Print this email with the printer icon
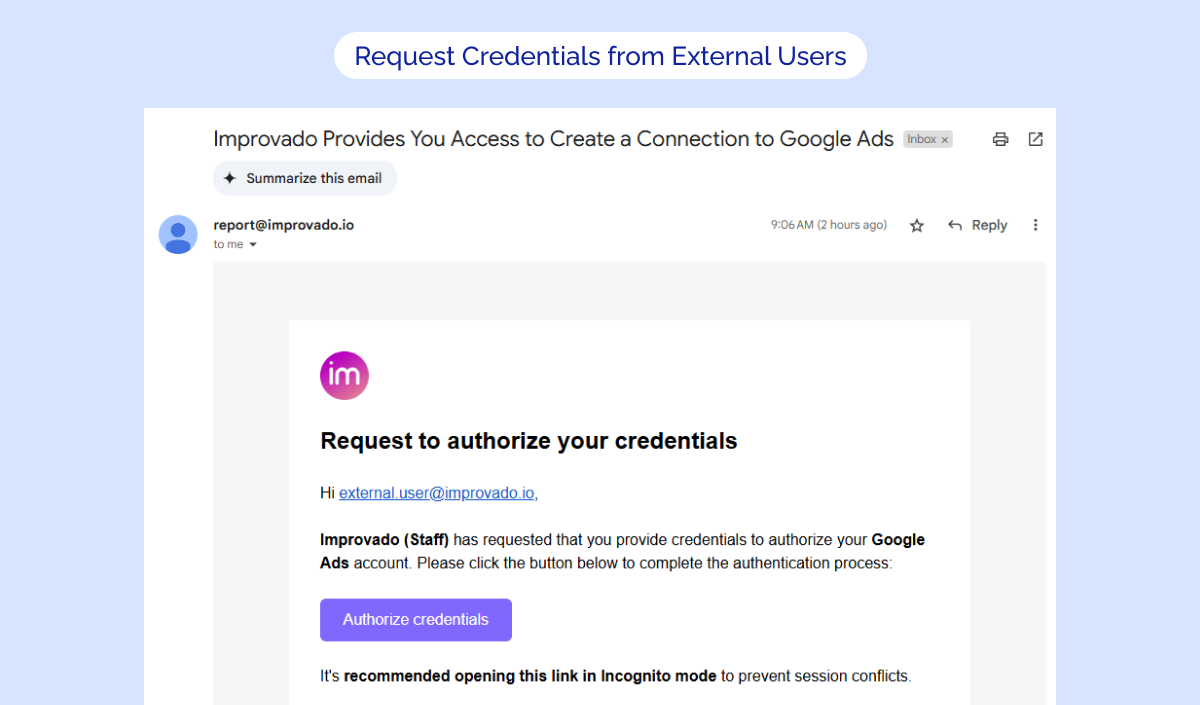This screenshot has width=1200, height=705. [x=1000, y=140]
